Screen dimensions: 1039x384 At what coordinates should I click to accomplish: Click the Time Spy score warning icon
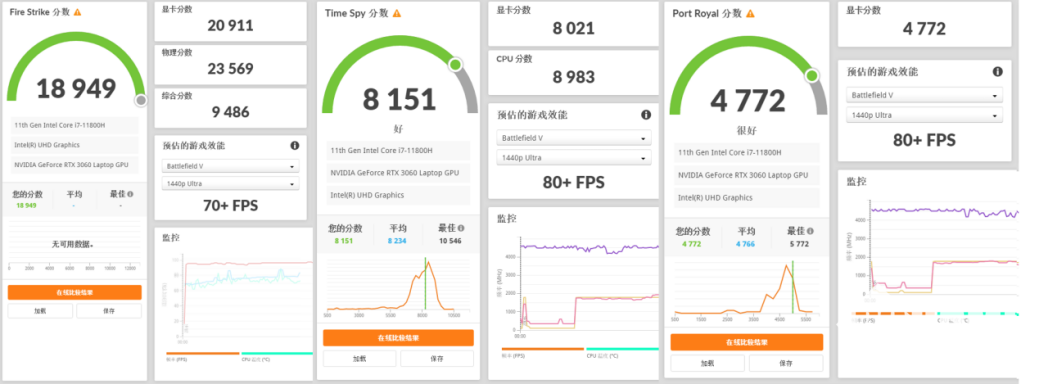pos(397,13)
